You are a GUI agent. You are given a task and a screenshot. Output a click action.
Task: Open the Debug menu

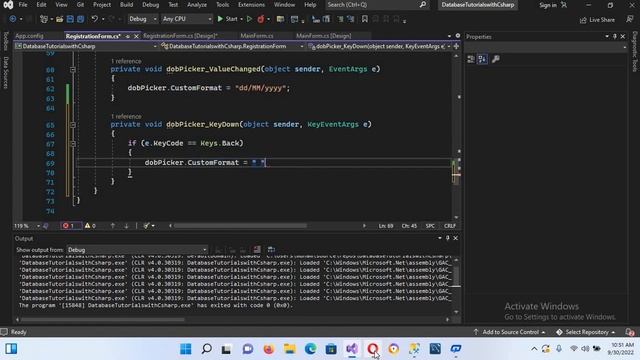(151, 5)
